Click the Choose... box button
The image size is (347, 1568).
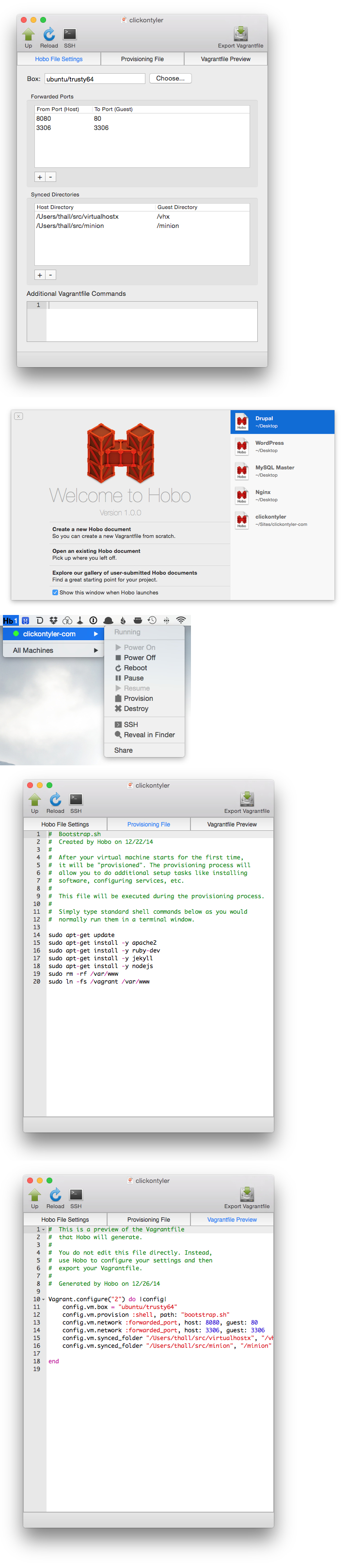(x=171, y=79)
